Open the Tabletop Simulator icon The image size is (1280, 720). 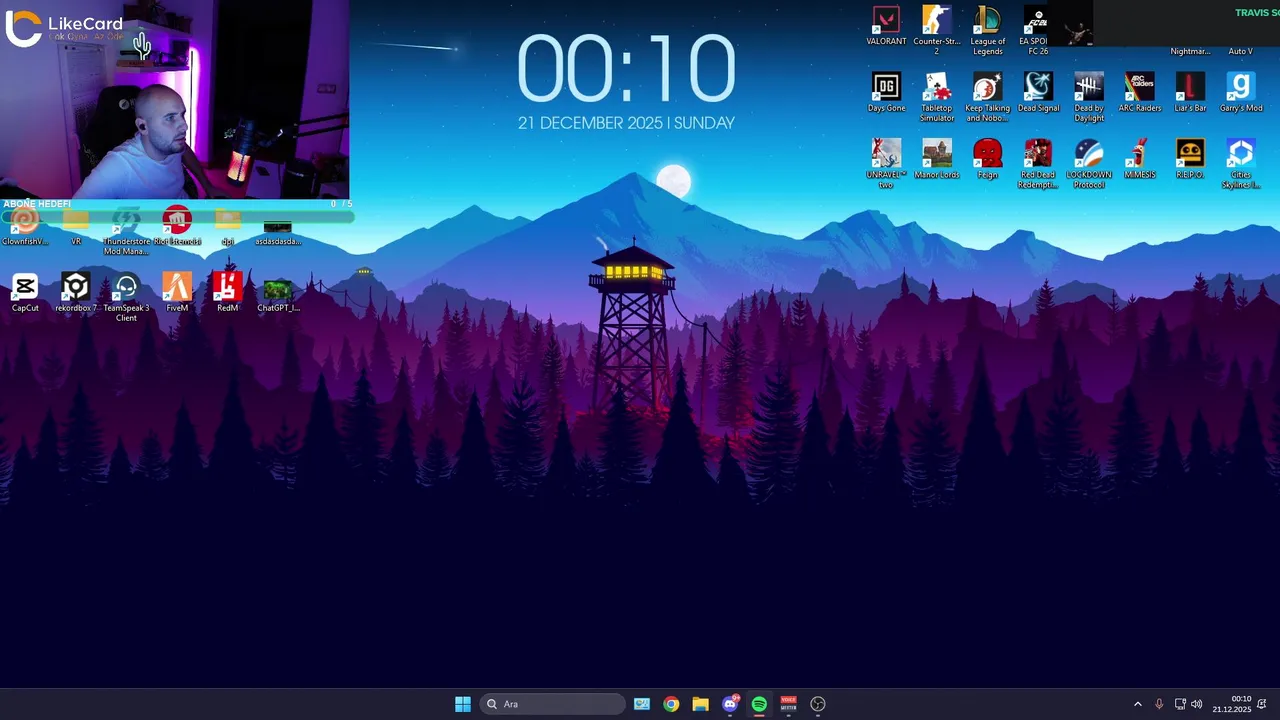click(937, 97)
